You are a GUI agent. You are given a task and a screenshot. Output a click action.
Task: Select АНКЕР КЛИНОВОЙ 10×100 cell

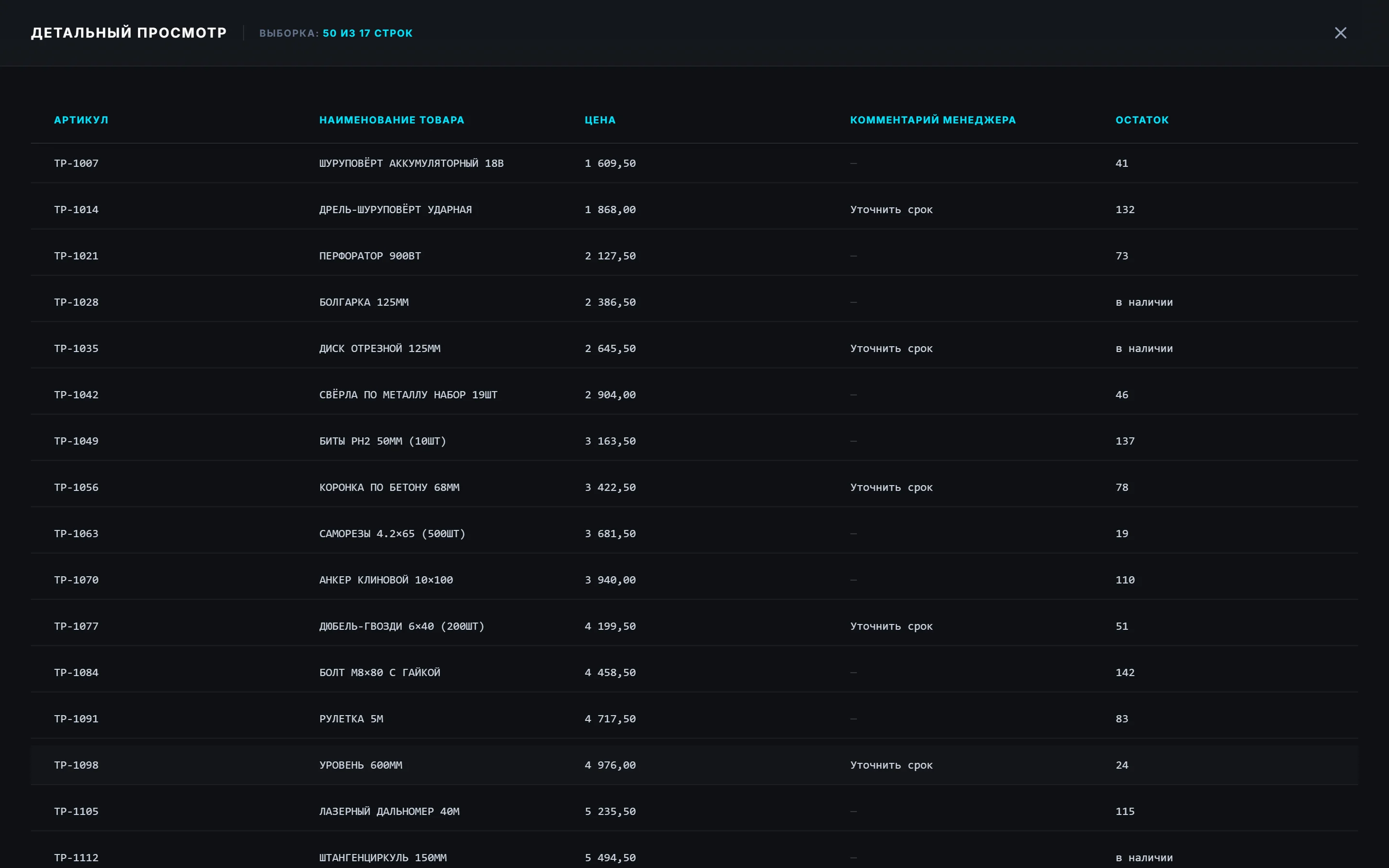click(x=386, y=581)
